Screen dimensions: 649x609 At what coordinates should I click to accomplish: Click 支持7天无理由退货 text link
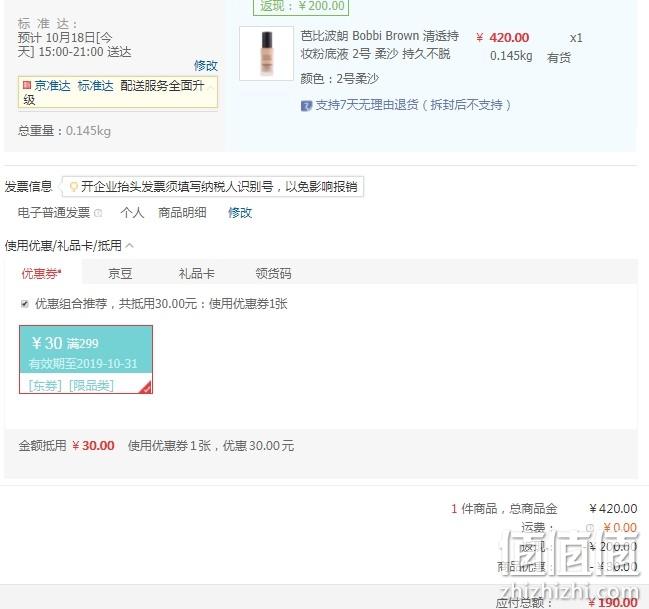(x=413, y=105)
